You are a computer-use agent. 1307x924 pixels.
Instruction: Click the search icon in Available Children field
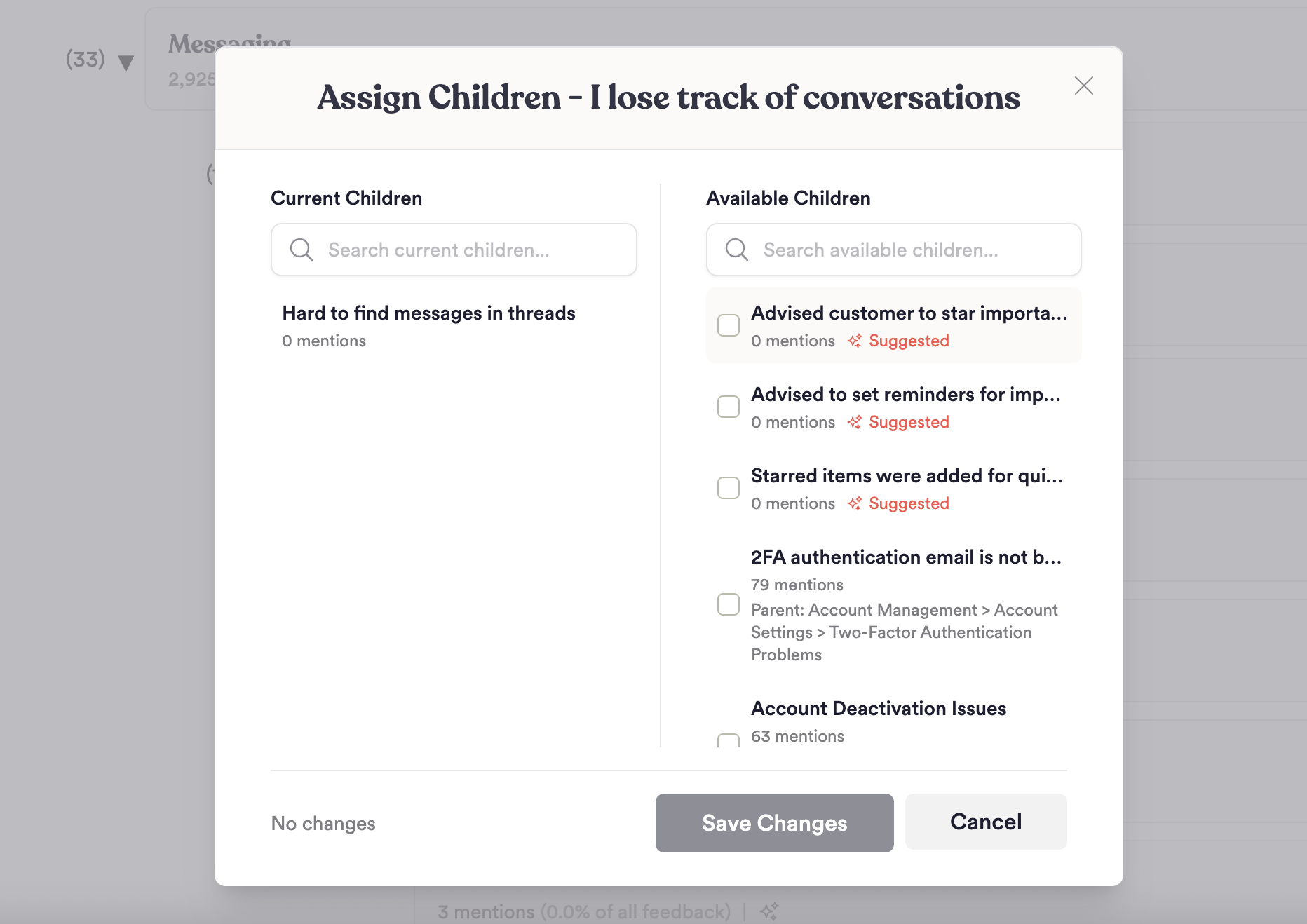tap(736, 250)
